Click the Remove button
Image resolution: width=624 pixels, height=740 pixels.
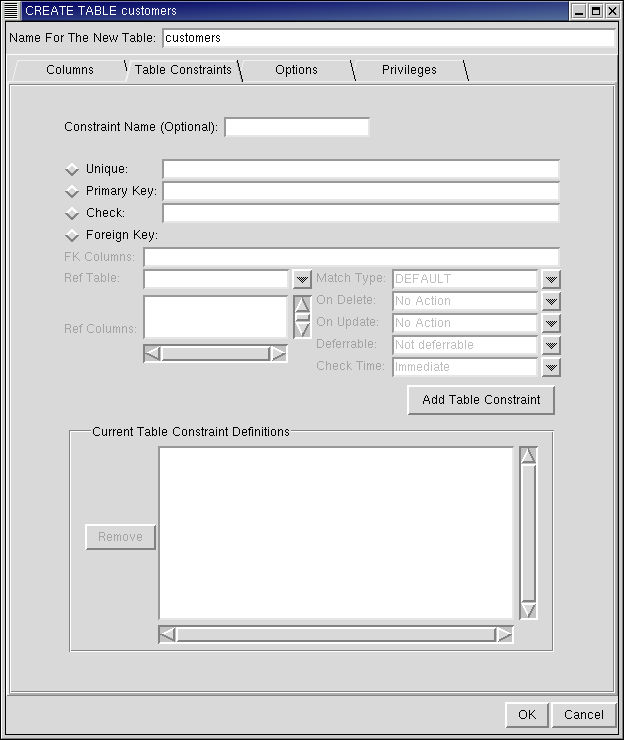[x=120, y=537]
